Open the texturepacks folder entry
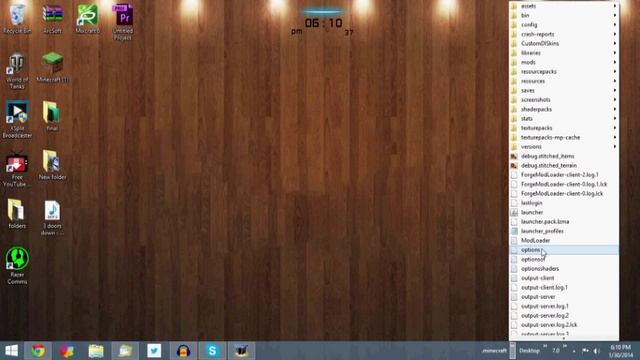This screenshot has width=640, height=360. pyautogui.click(x=564, y=128)
